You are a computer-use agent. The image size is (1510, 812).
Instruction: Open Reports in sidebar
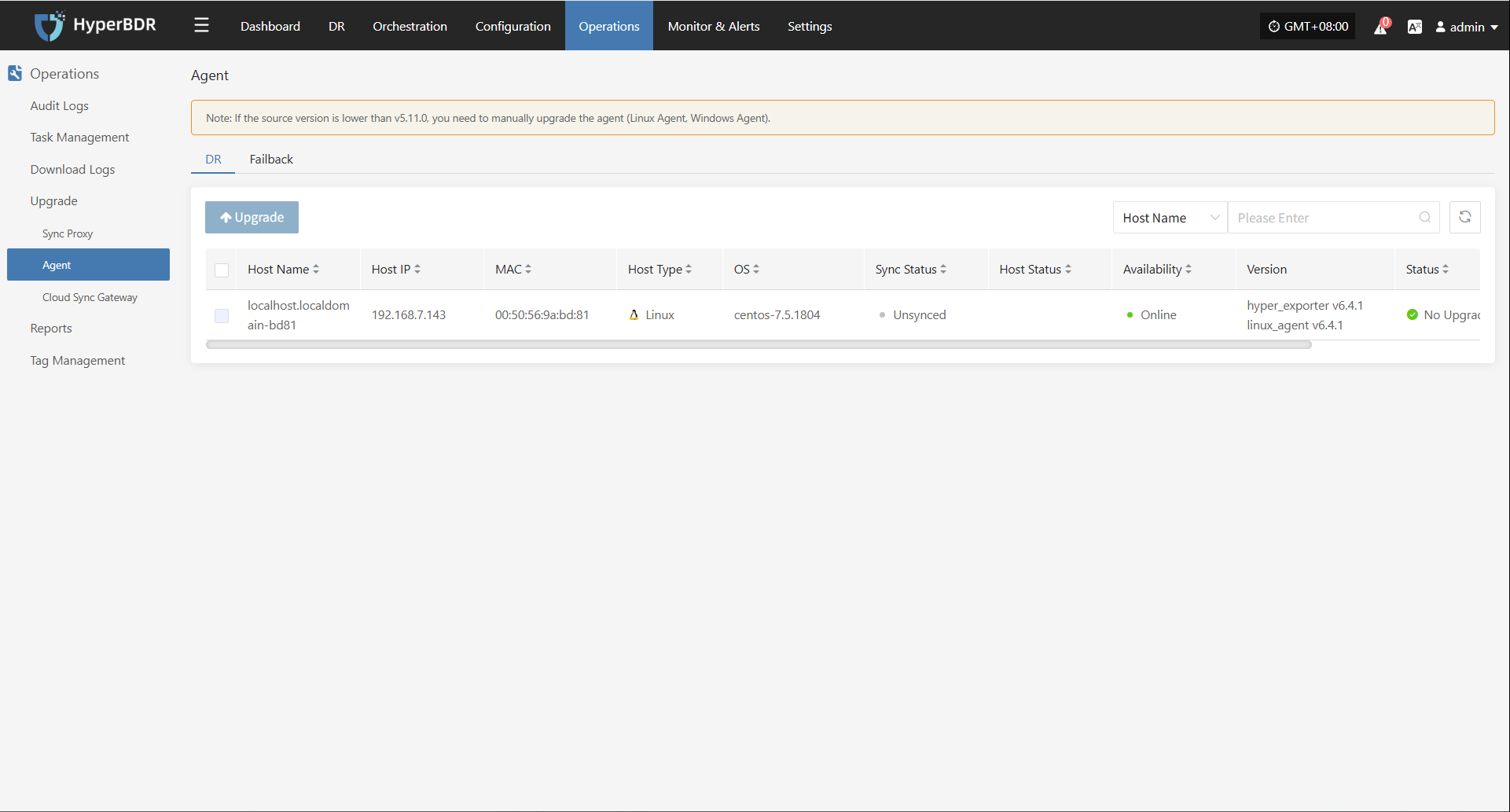point(51,328)
